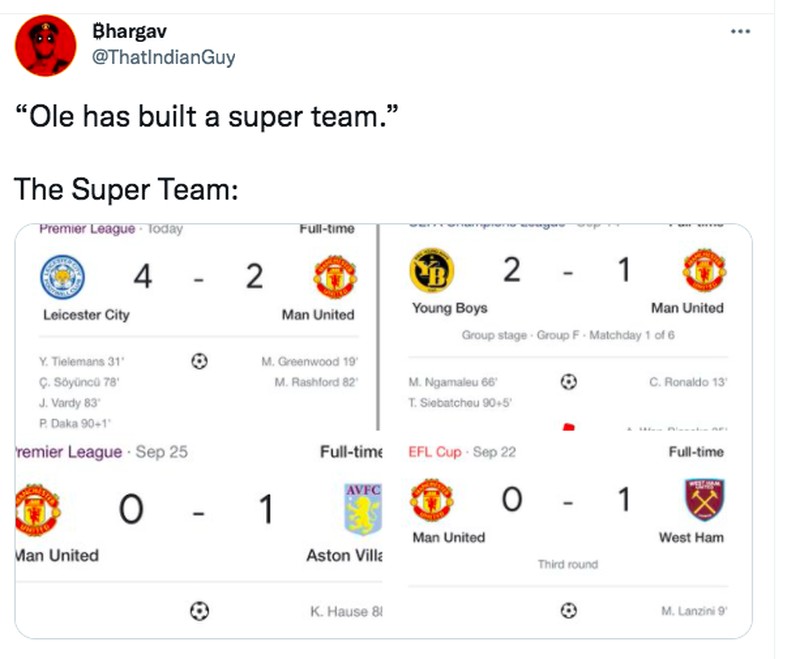Click the goal ball icon beside M. Ngamaleu
Viewport: 800px width, 659px height.
pos(567,381)
